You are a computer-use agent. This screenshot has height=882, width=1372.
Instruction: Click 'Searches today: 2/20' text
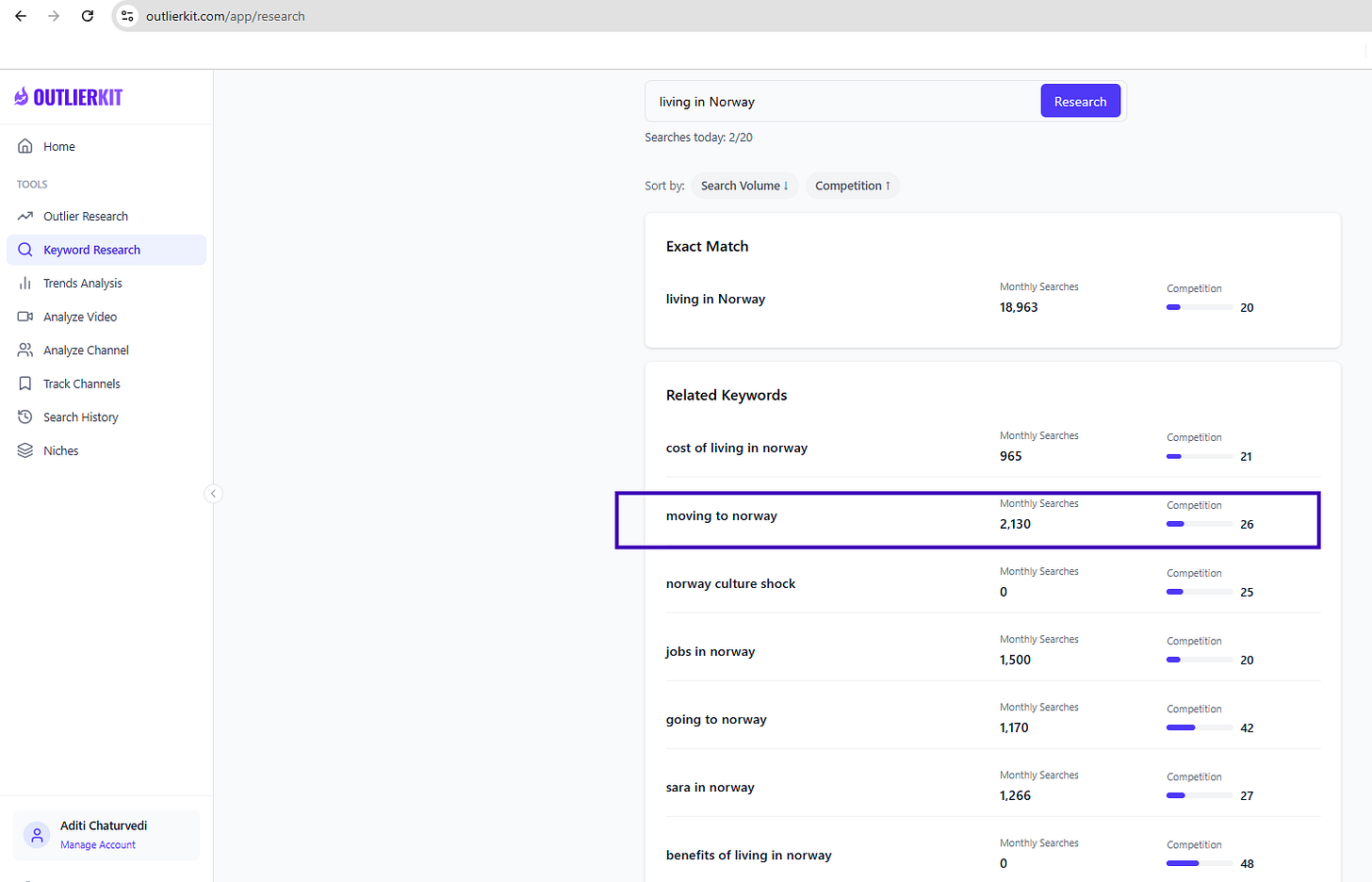click(698, 138)
